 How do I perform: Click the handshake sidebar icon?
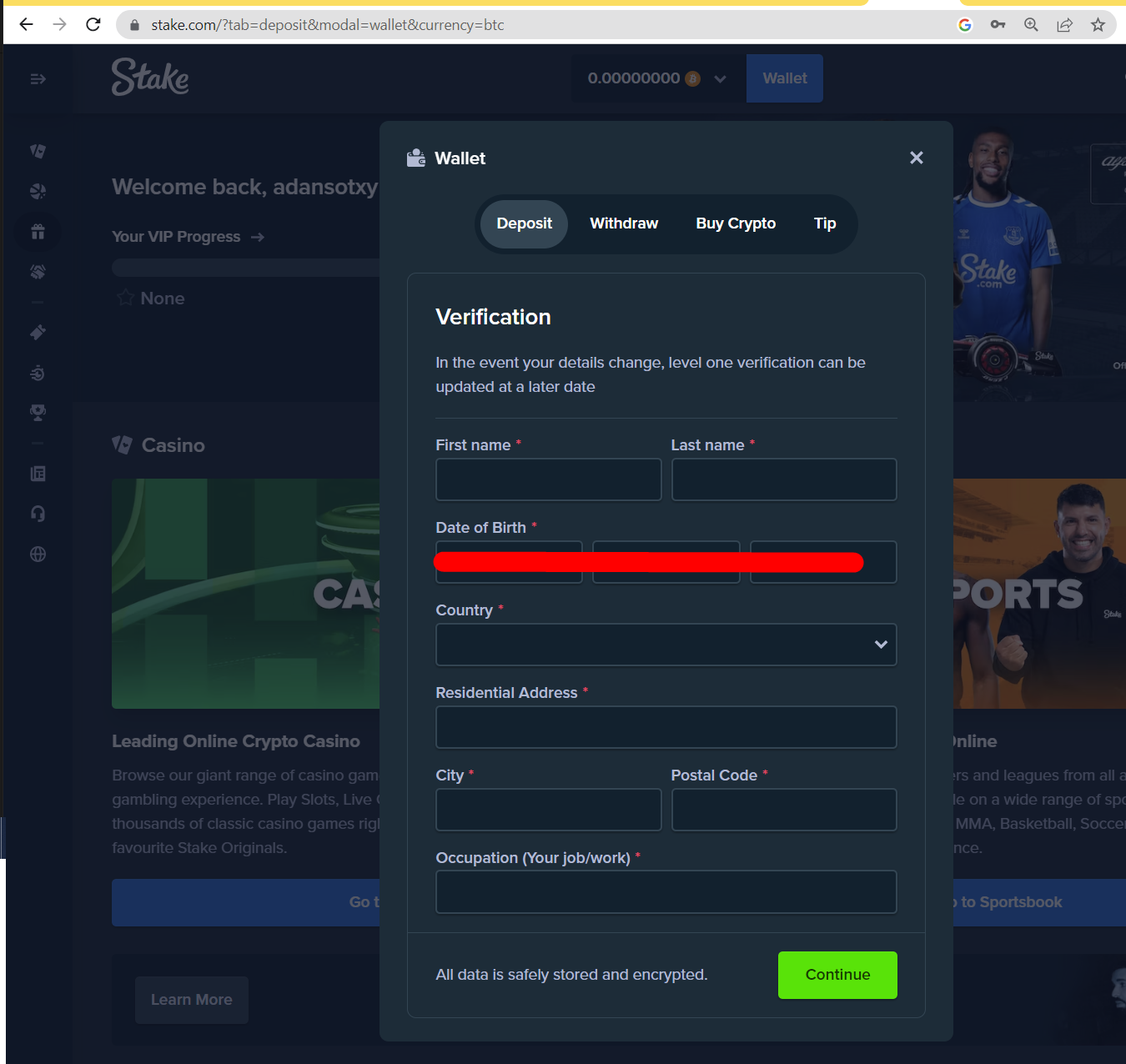coord(38,272)
